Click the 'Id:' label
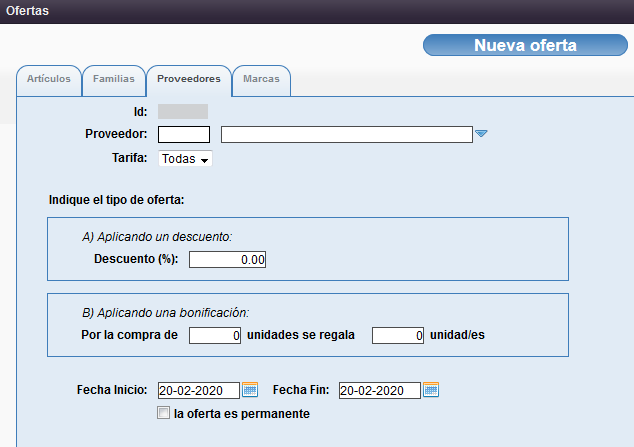The image size is (634, 447). pos(141,112)
